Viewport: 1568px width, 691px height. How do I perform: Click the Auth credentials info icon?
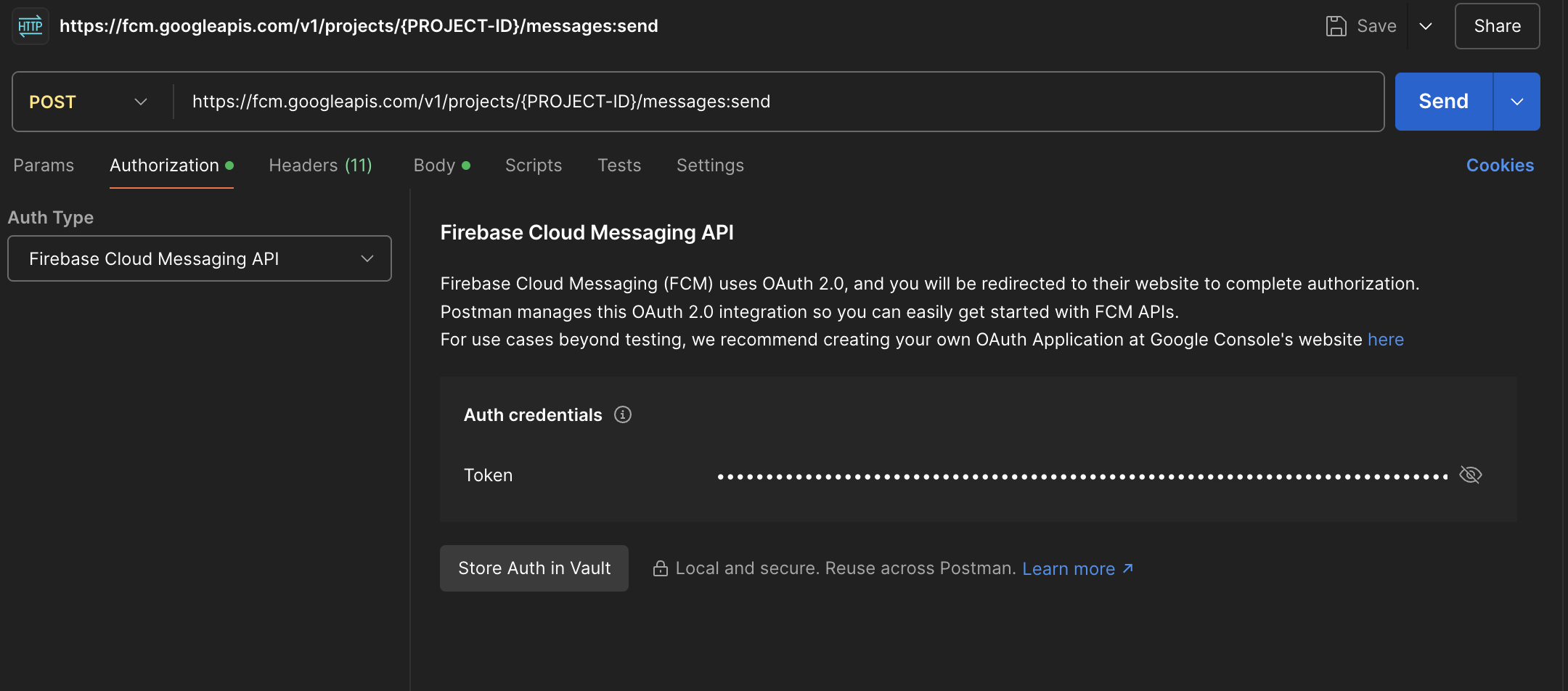(x=623, y=414)
